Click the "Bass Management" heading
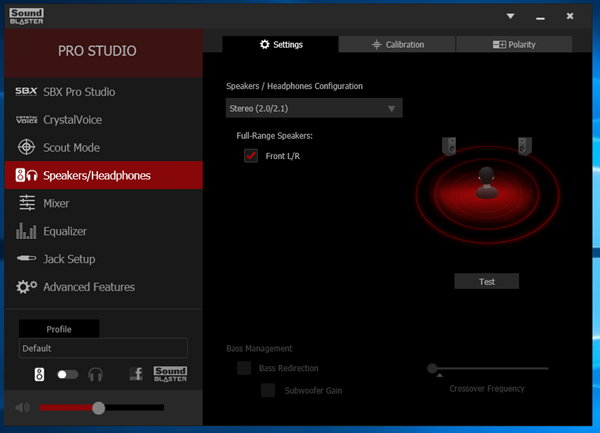The image size is (600, 433). [259, 348]
